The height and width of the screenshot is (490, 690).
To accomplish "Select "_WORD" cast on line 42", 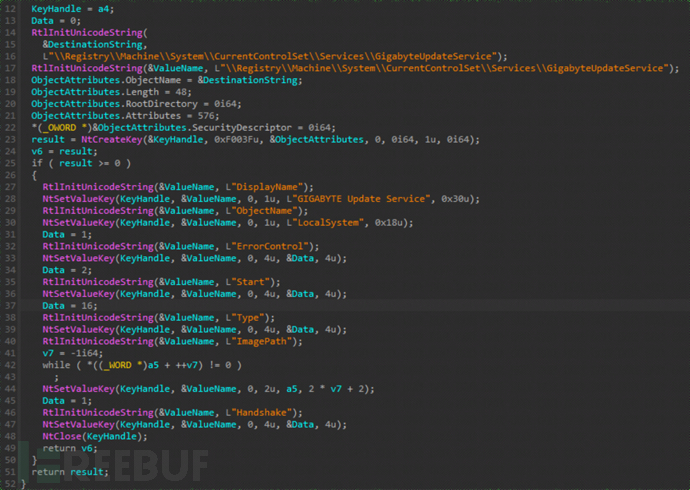I will (117, 365).
